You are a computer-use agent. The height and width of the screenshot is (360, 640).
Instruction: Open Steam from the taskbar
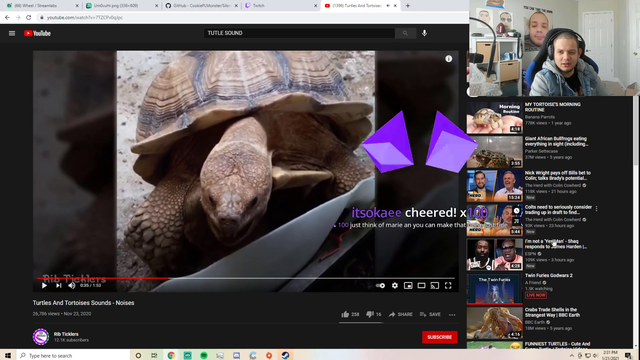pyautogui.click(x=285, y=356)
